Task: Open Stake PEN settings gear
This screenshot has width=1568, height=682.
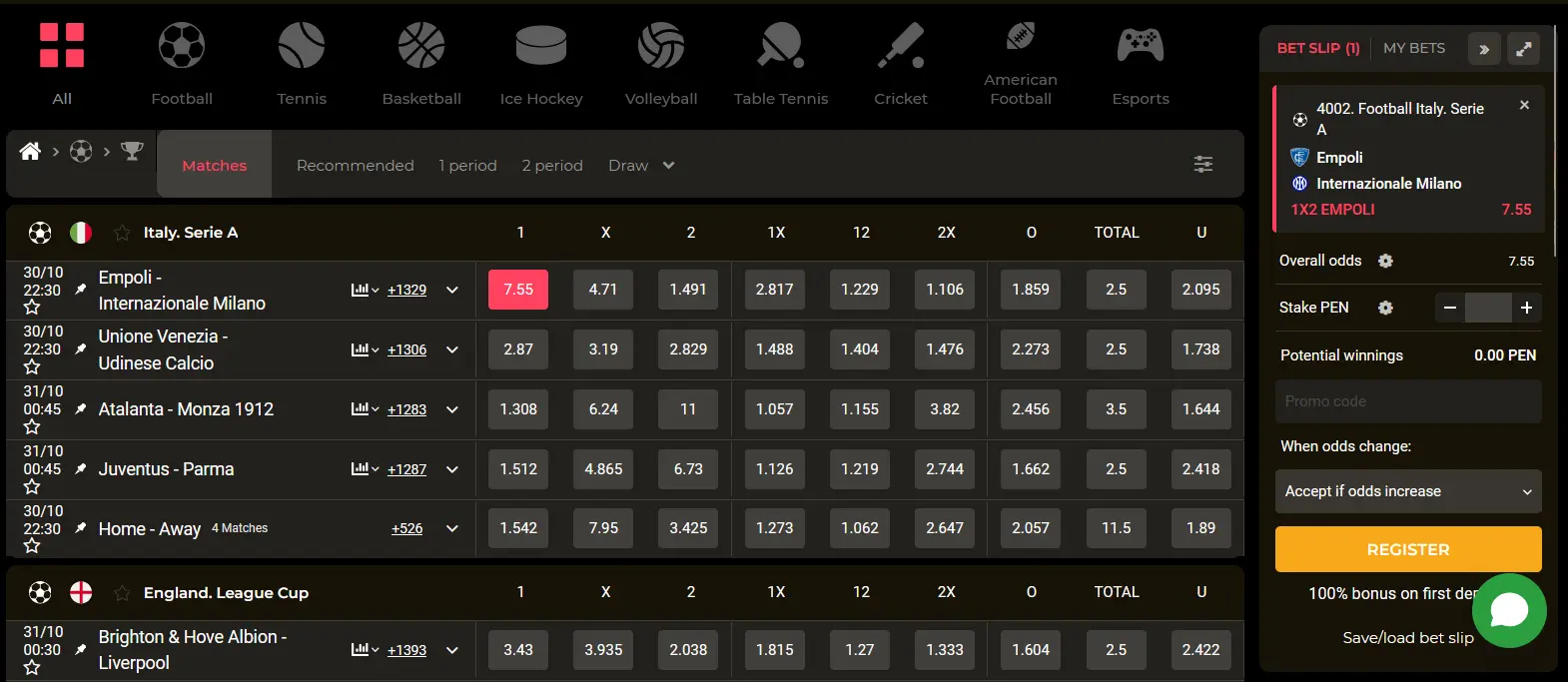Action: click(1385, 308)
